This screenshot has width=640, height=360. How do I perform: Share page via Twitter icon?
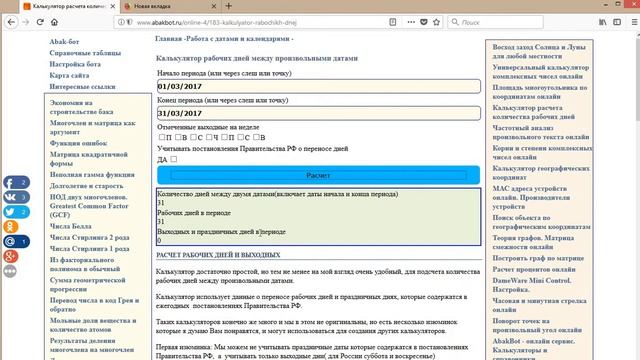[16, 212]
